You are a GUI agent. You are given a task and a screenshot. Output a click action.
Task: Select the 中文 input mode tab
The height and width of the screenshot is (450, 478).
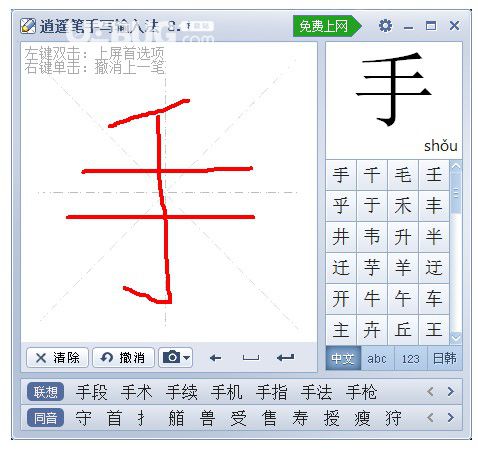(343, 359)
